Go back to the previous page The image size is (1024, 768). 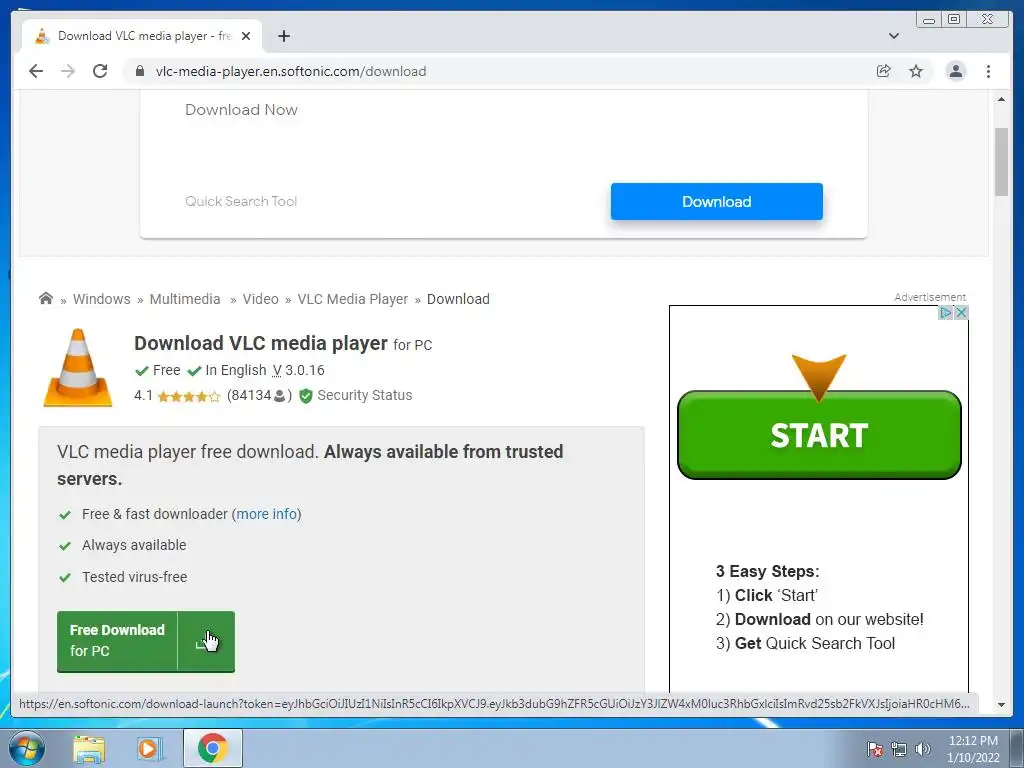(x=36, y=71)
